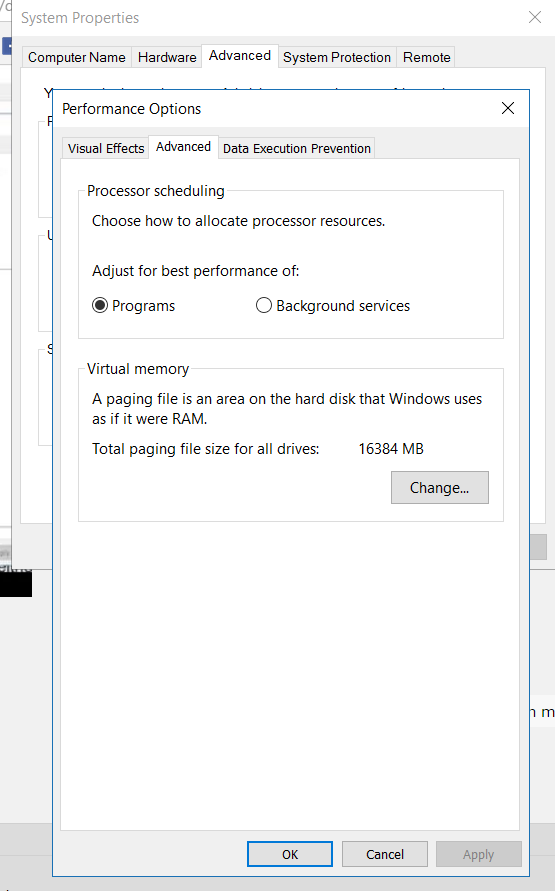Viewport: 555px width, 891px height.
Task: Switch to the Visual Effects tab
Action: click(x=106, y=148)
